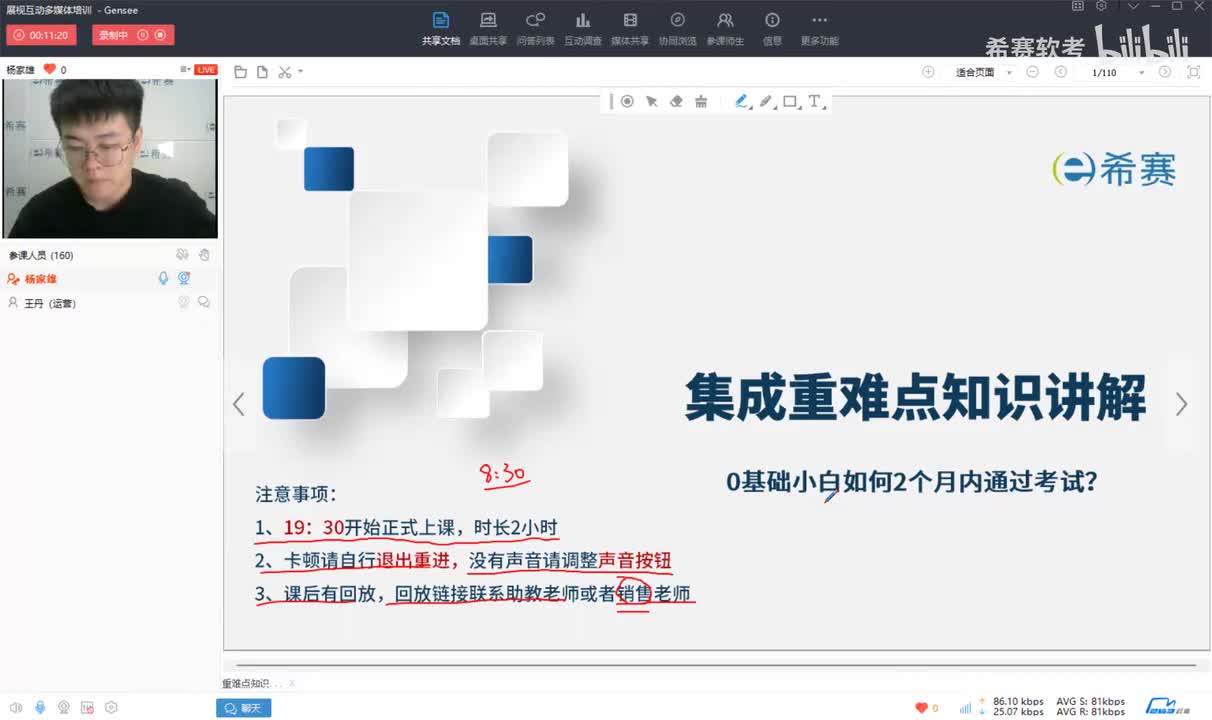Open the network signal strength indicator
The image size is (1212, 720).
click(965, 708)
